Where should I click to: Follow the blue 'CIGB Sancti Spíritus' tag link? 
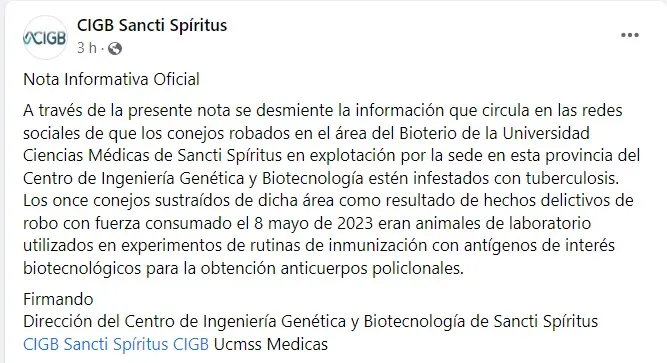pos(96,344)
